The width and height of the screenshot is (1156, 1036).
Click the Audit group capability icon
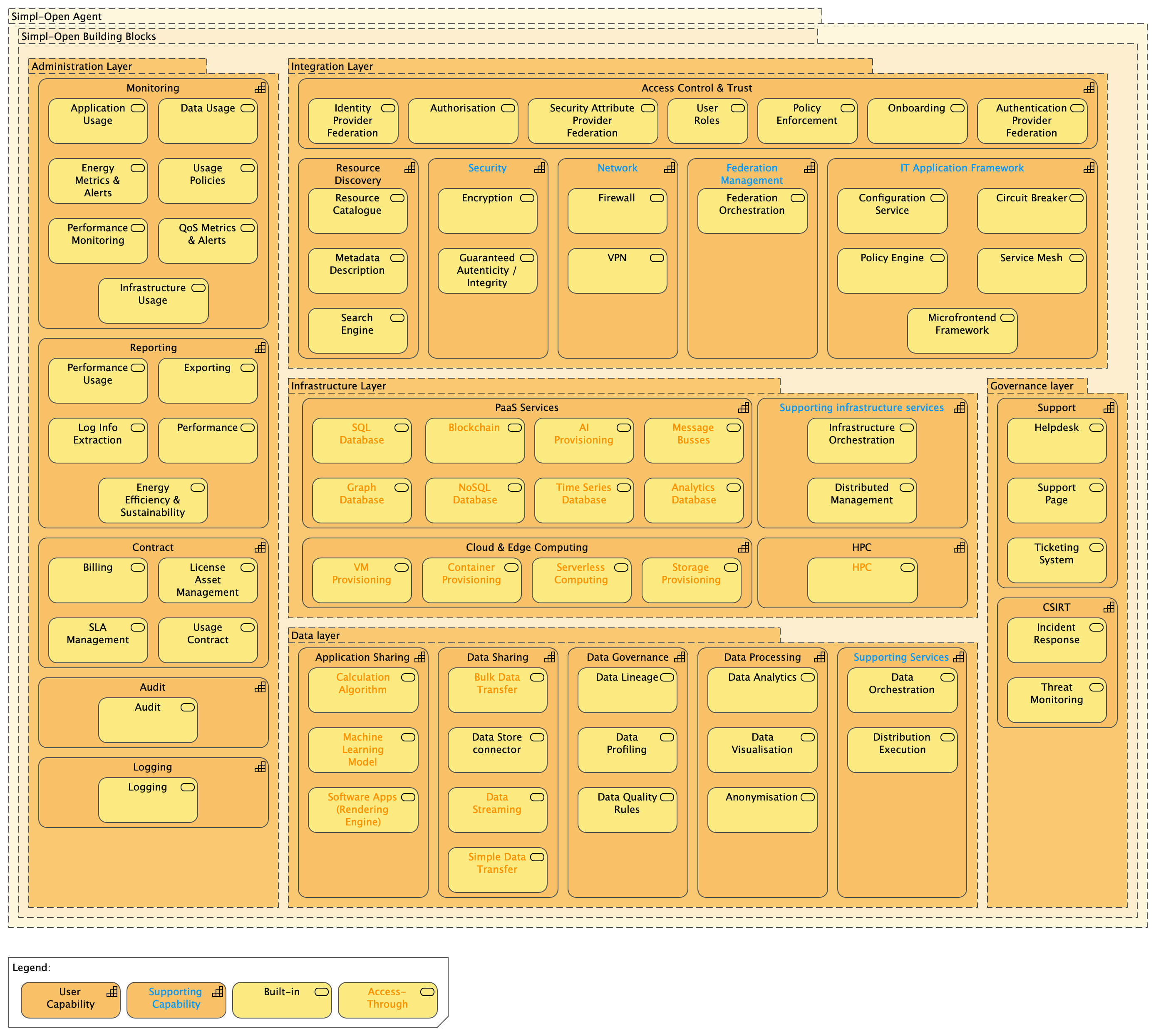tap(260, 688)
